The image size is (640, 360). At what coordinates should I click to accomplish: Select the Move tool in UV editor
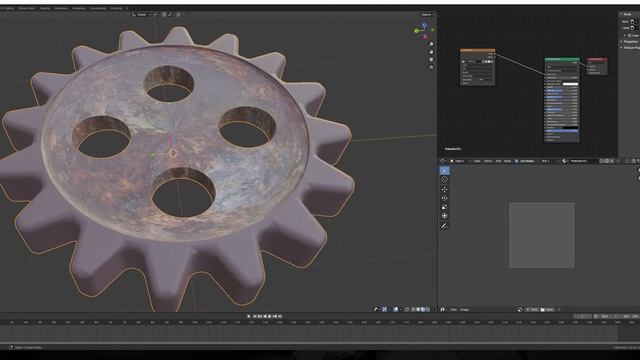click(444, 189)
